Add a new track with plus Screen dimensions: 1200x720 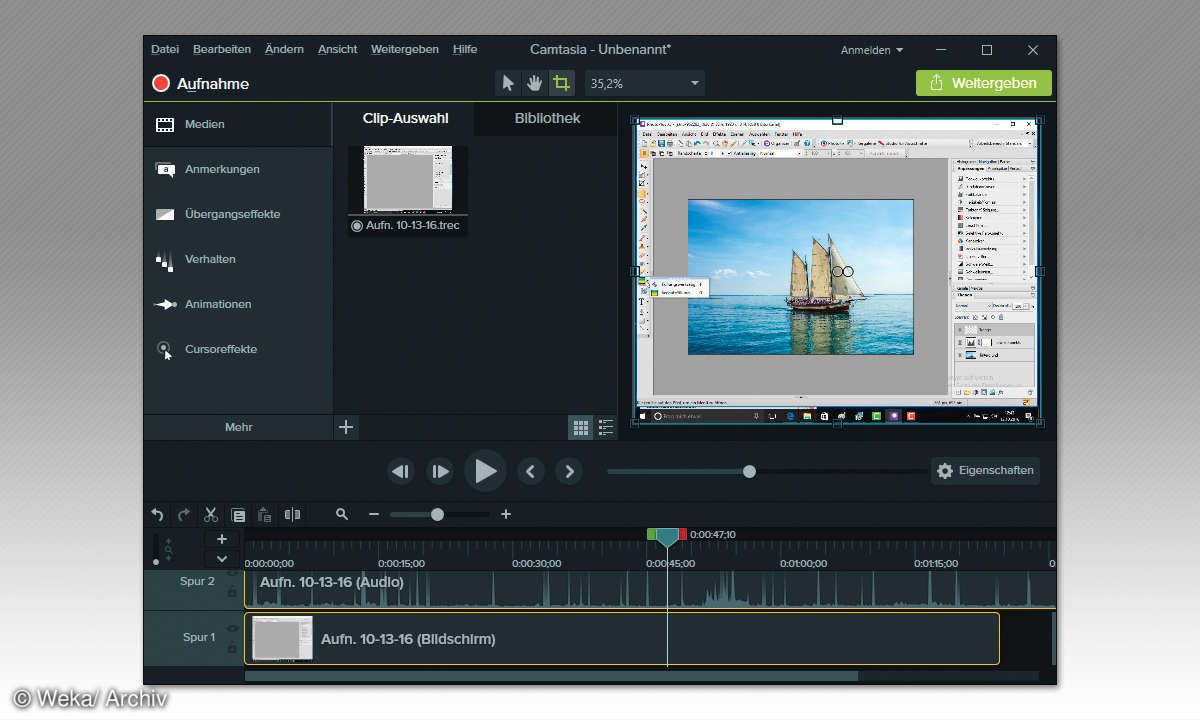[222, 539]
